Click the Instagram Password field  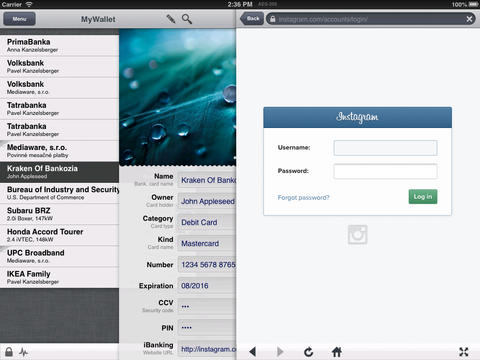385,171
